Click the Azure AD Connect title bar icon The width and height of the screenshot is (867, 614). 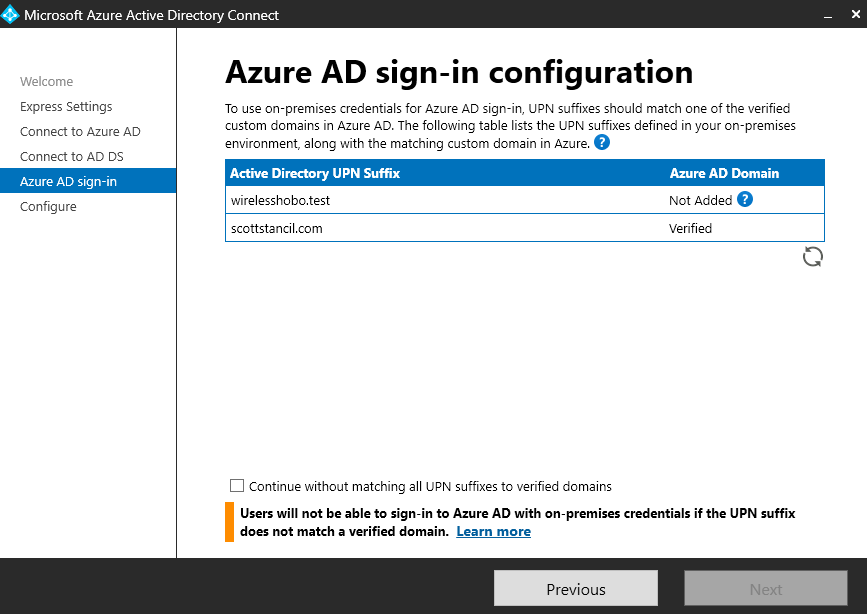(10, 15)
